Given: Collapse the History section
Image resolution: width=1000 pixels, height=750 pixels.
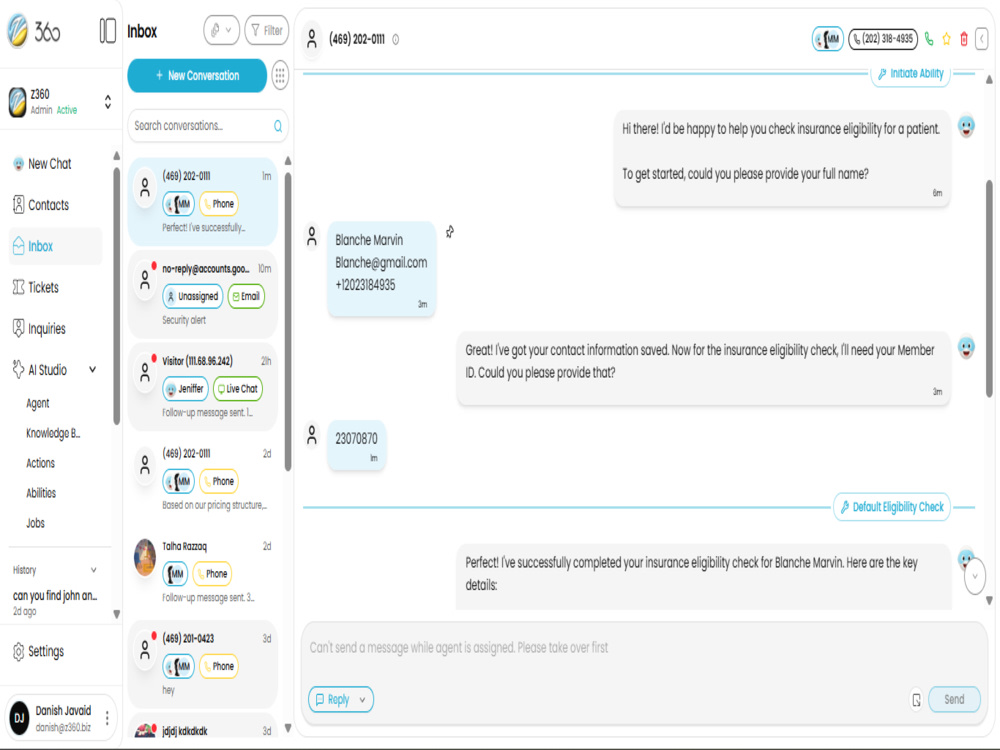Looking at the screenshot, I should tap(94, 570).
